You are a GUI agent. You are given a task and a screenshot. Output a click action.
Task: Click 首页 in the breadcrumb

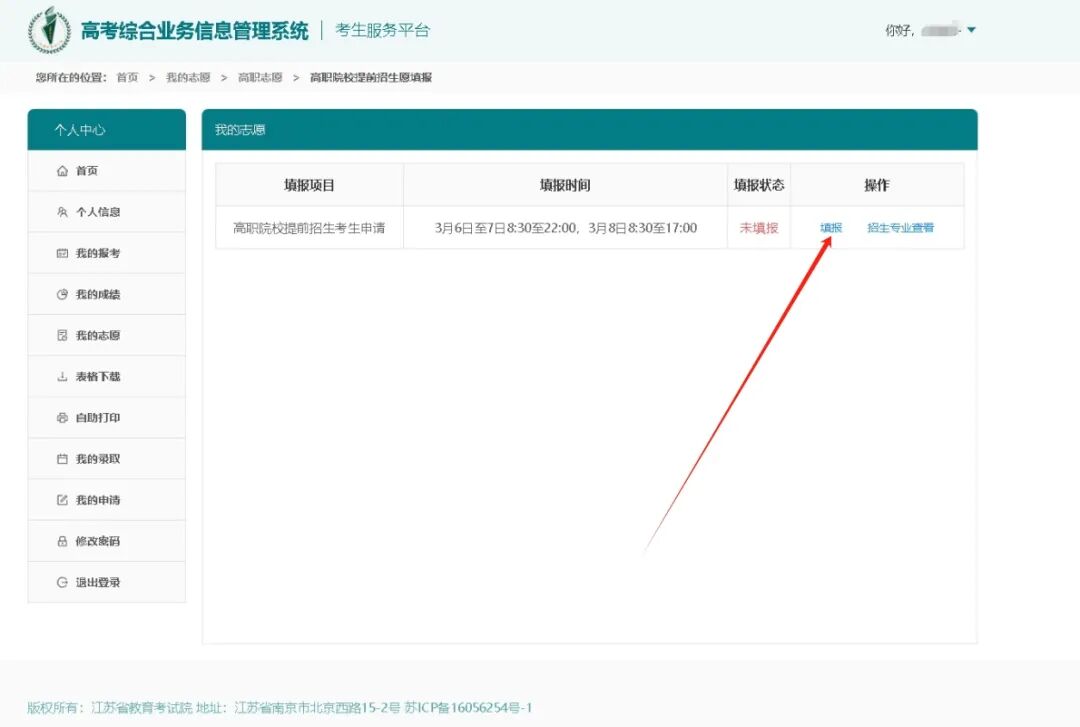pos(127,78)
